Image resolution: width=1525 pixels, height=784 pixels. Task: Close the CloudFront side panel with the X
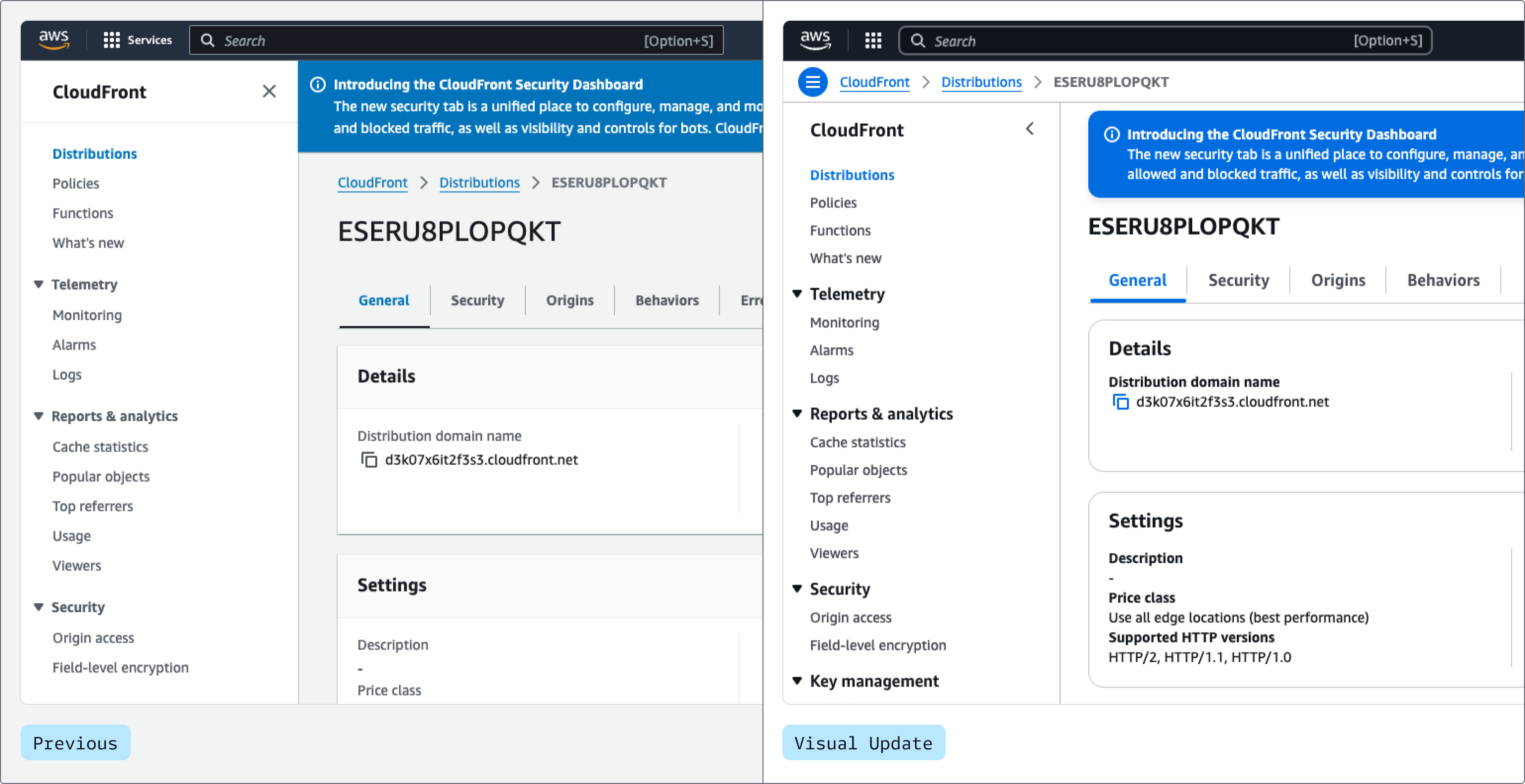point(269,91)
